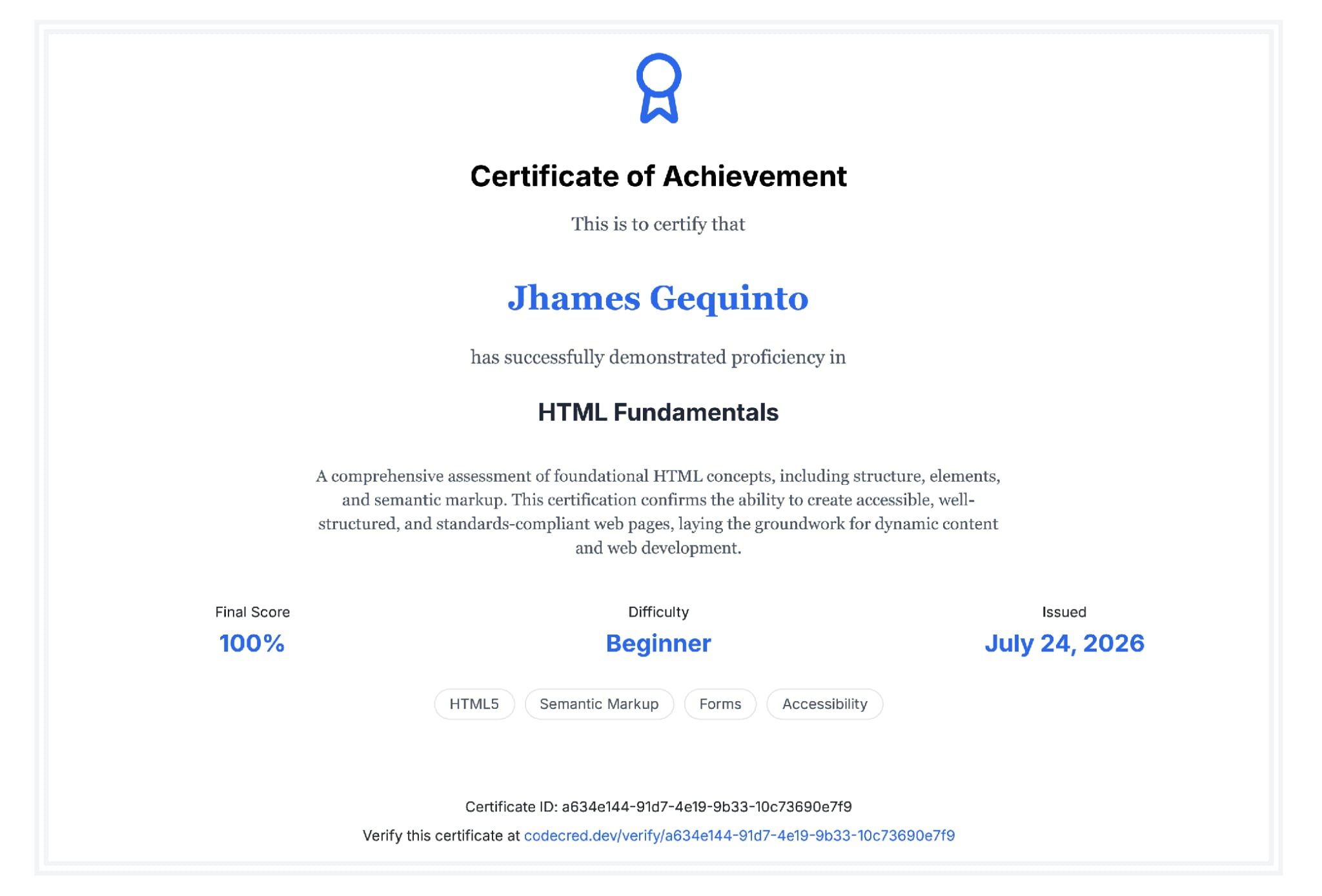Select the Accessibility skill tag
The width and height of the screenshot is (1322, 896).
(824, 704)
